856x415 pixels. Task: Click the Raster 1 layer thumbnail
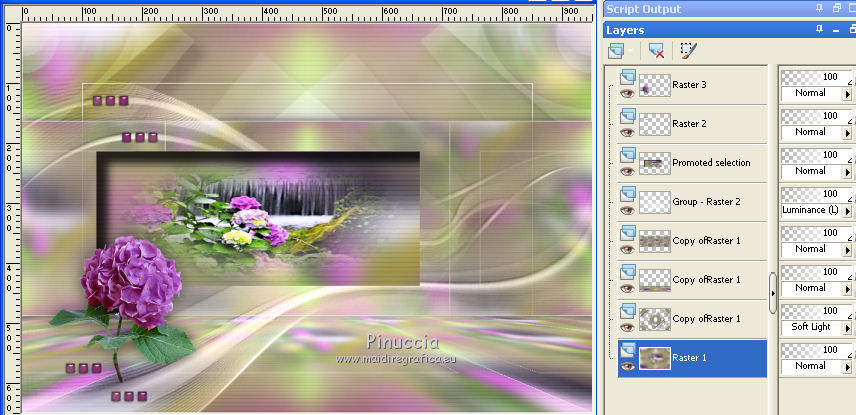pyautogui.click(x=655, y=358)
